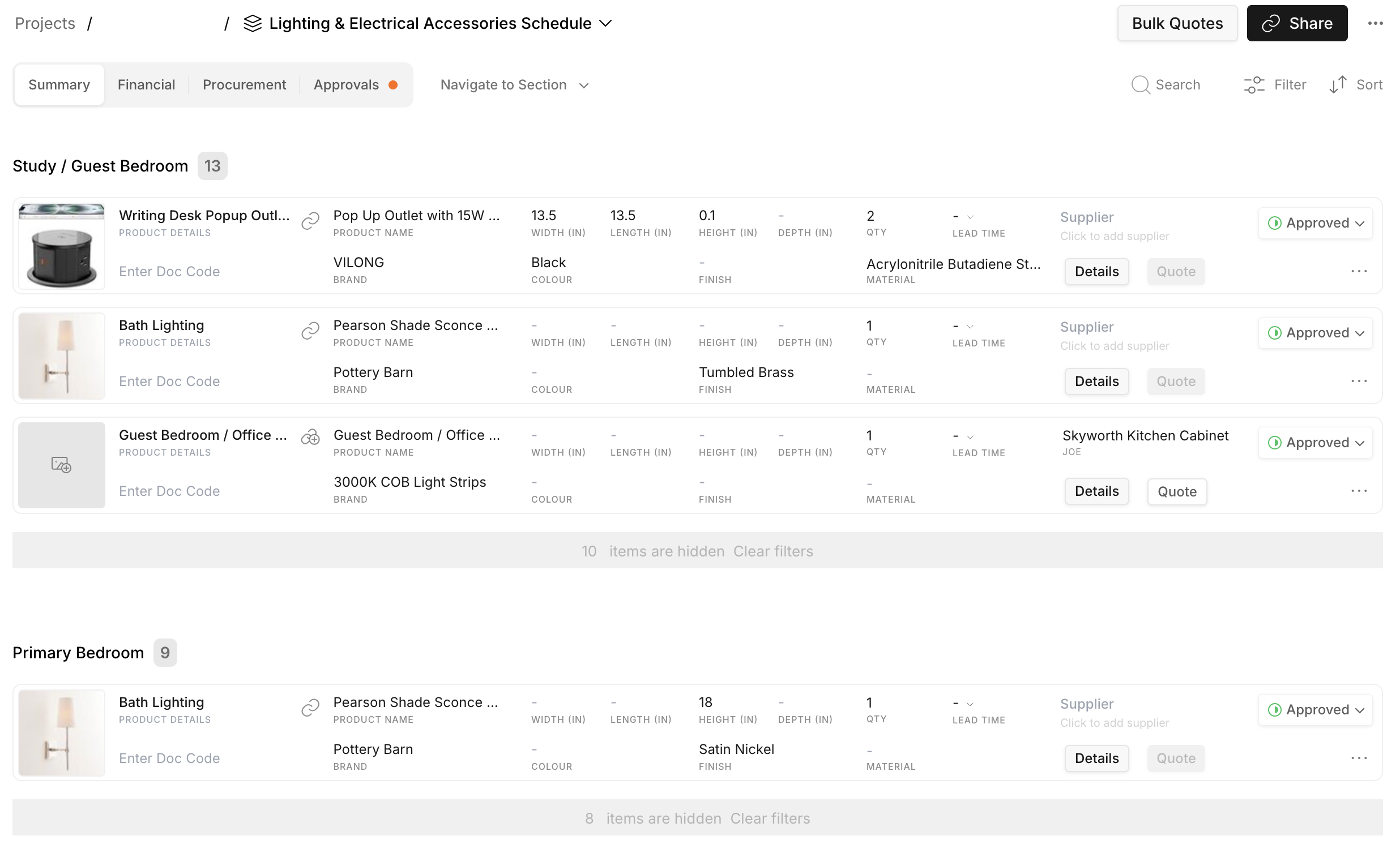The height and width of the screenshot is (857, 1400).
Task: Click the link icon on Writing Desk Popup Outlet row
Action: (x=310, y=220)
